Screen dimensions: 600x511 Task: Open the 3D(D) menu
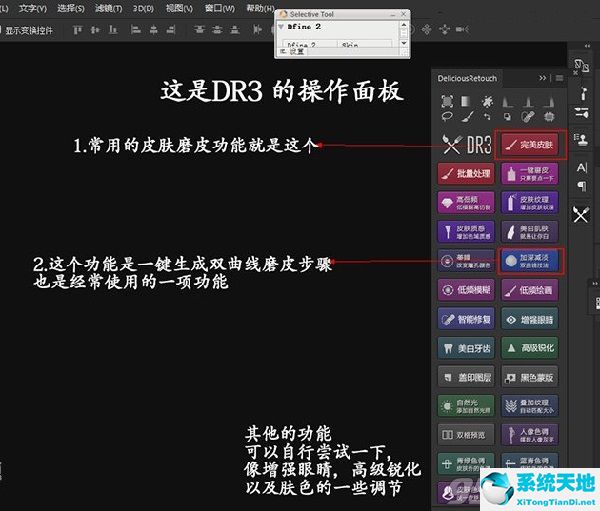pos(143,8)
